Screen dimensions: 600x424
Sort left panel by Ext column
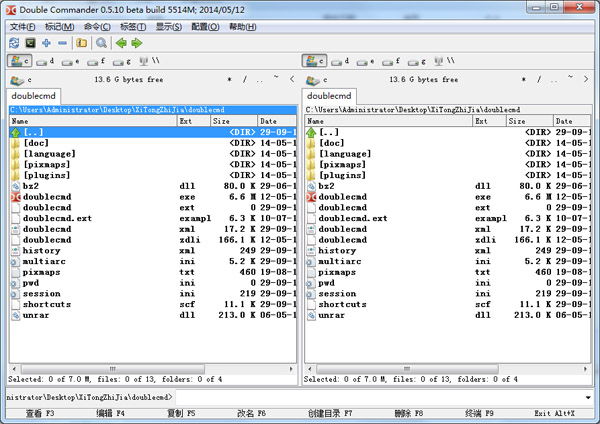(x=194, y=121)
